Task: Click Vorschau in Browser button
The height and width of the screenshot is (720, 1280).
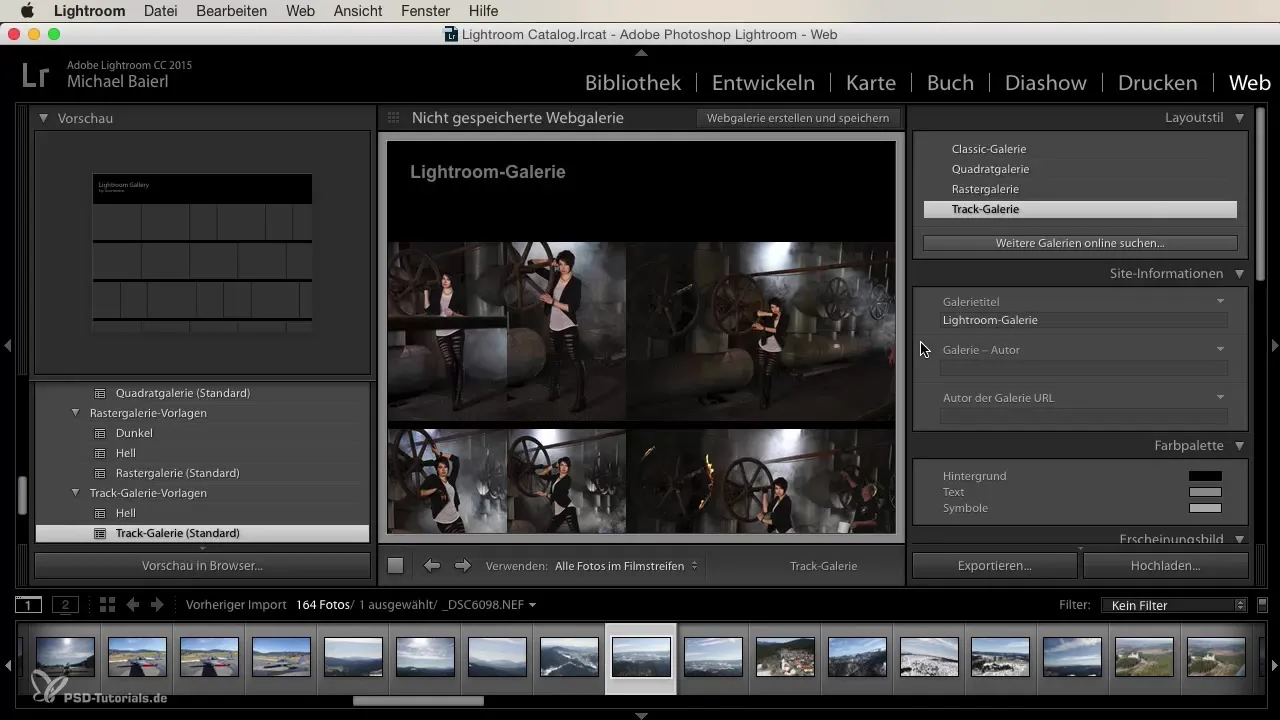Action: tap(202, 565)
